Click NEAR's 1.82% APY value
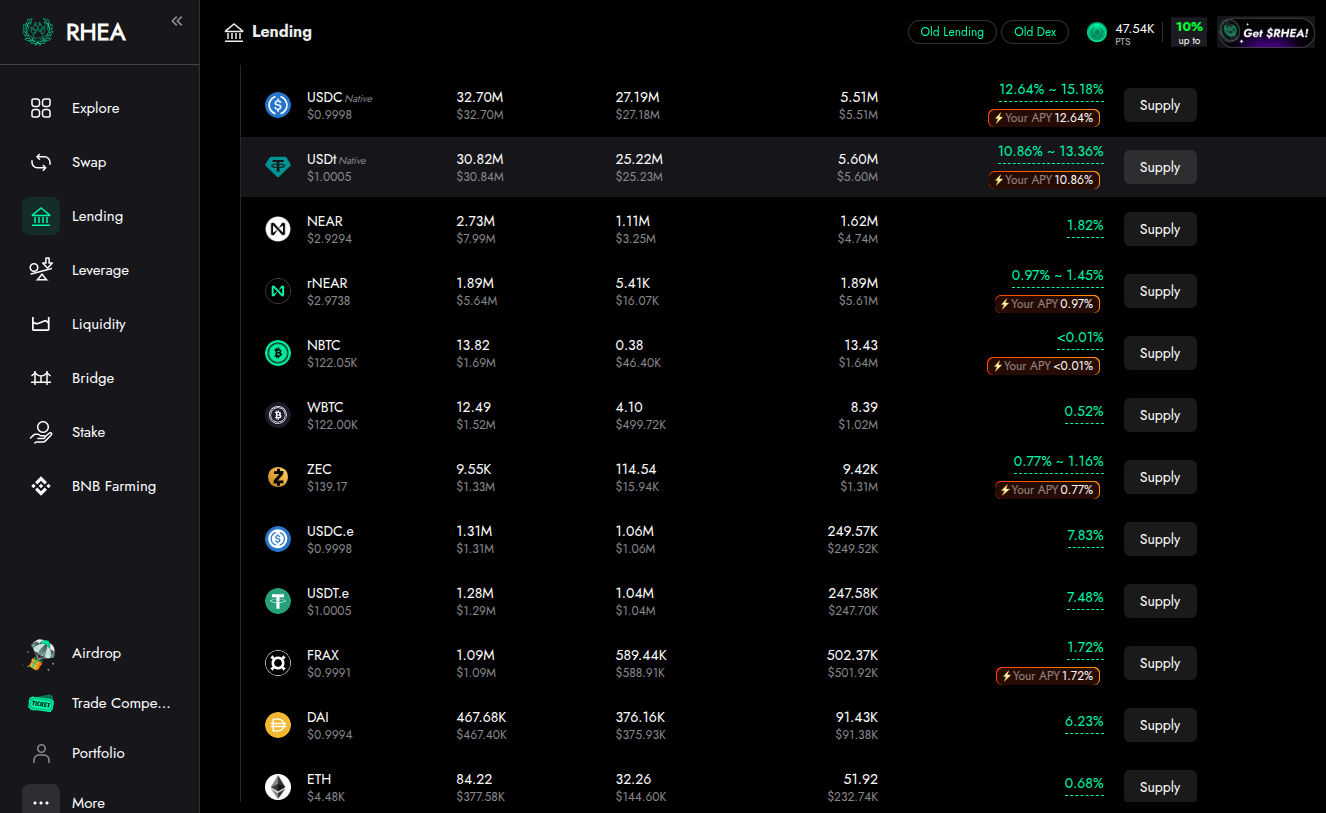Image resolution: width=1326 pixels, height=813 pixels. (1085, 226)
